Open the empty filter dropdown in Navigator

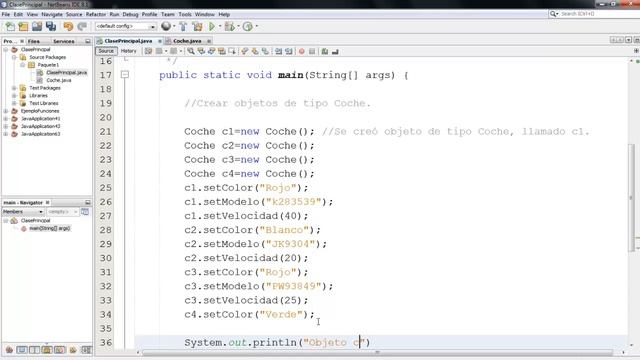(62, 212)
